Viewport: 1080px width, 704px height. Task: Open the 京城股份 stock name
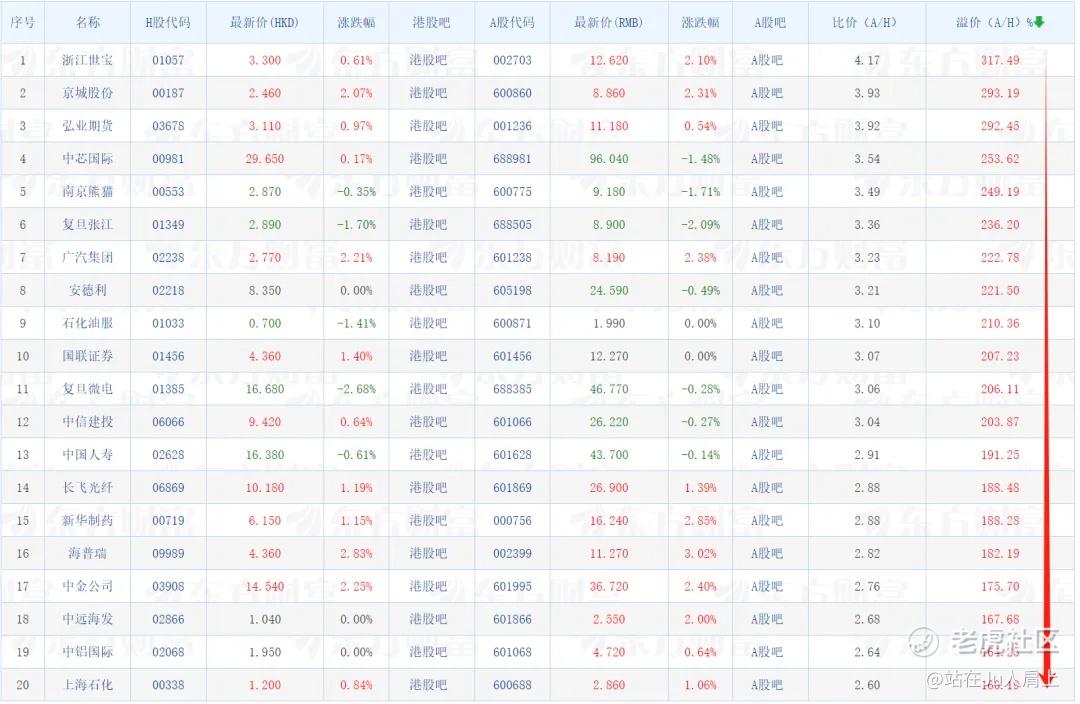tap(87, 93)
